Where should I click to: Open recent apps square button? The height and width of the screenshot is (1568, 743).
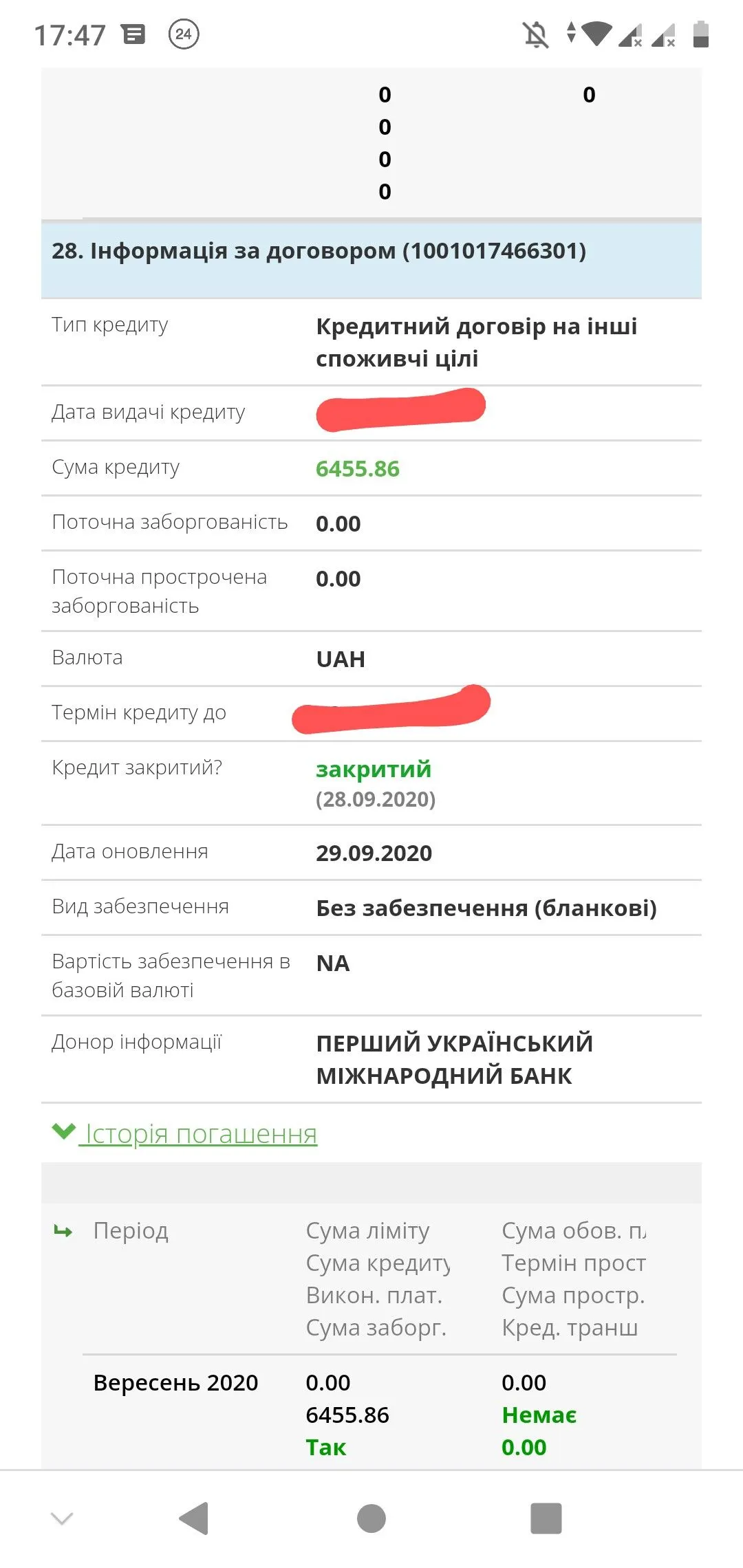point(546,1518)
